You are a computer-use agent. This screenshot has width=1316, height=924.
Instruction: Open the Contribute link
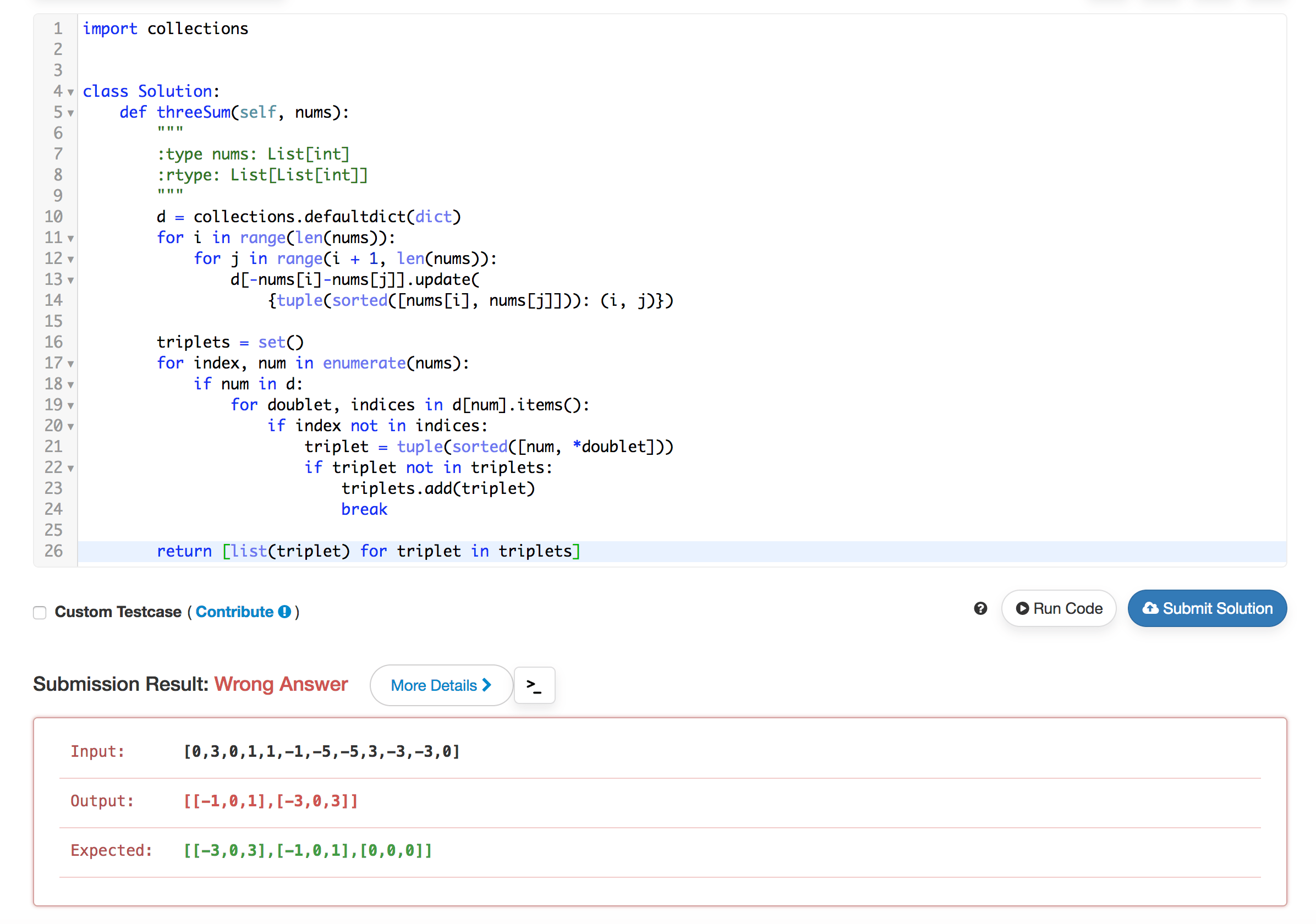(235, 611)
